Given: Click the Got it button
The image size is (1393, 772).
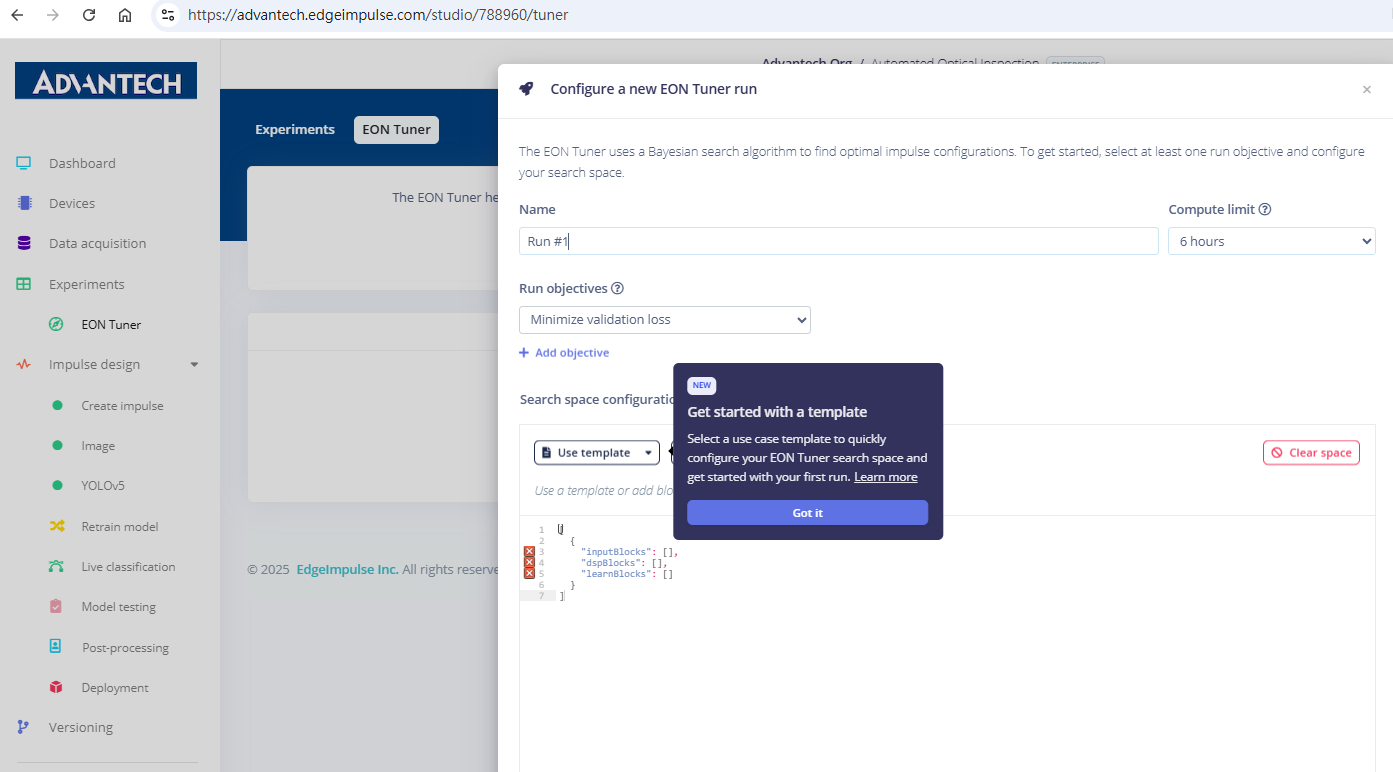Looking at the screenshot, I should pyautogui.click(x=807, y=513).
